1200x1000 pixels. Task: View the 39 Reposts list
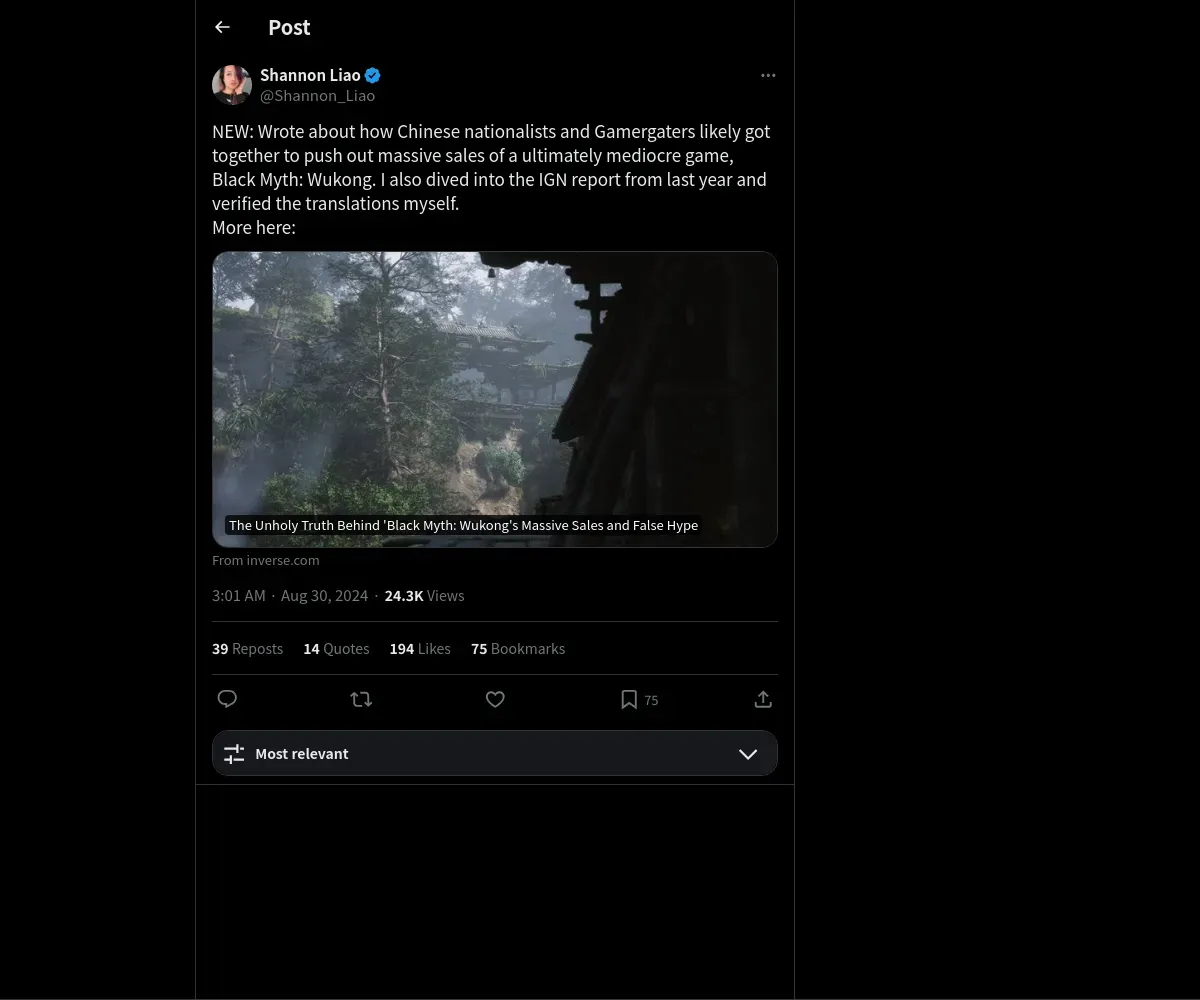(x=247, y=649)
